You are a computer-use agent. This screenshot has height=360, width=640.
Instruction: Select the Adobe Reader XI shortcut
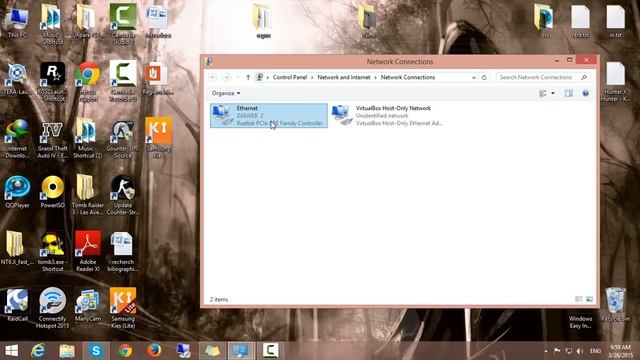pyautogui.click(x=88, y=252)
